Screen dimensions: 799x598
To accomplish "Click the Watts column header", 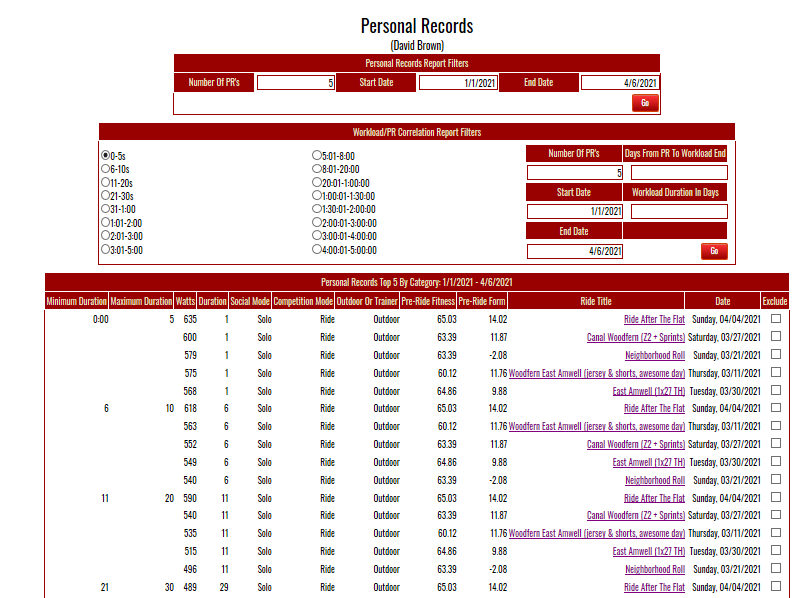I will pyautogui.click(x=185, y=301).
